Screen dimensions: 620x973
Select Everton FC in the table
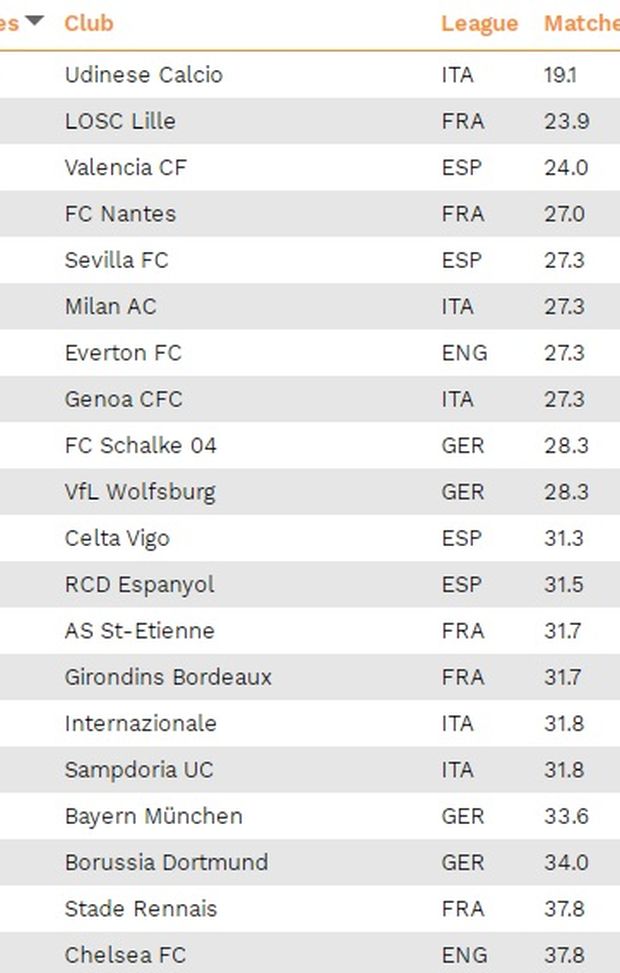(123, 353)
